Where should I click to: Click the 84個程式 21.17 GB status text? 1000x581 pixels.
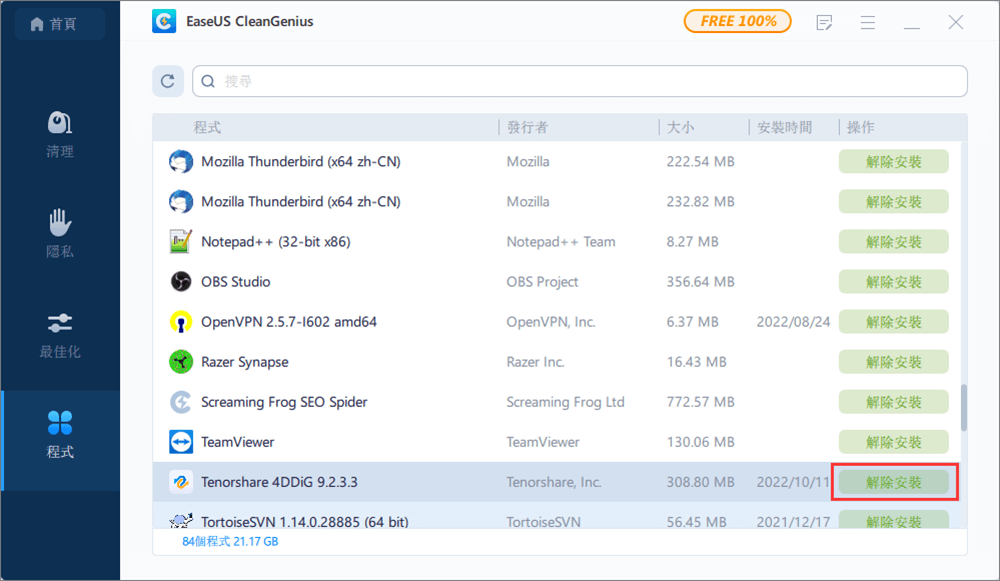tap(230, 541)
